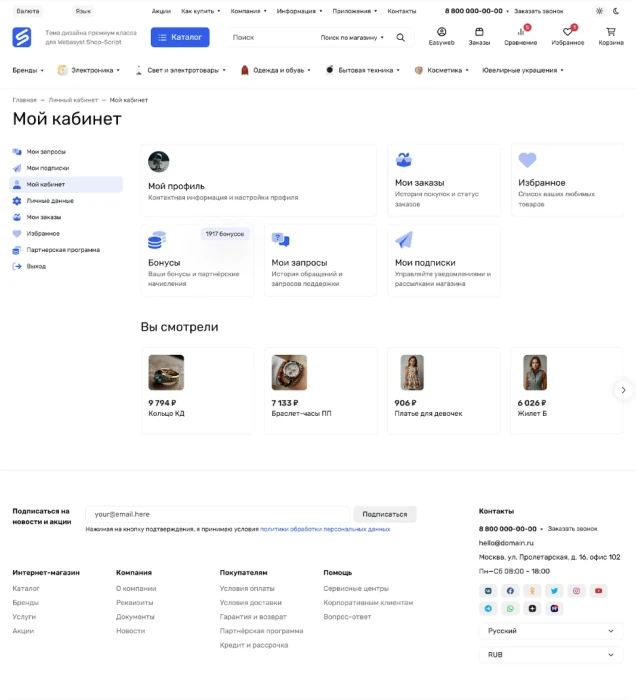Viewport: 636px width, 700px height.
Task: Switch to light theme sun icon
Action: click(599, 11)
